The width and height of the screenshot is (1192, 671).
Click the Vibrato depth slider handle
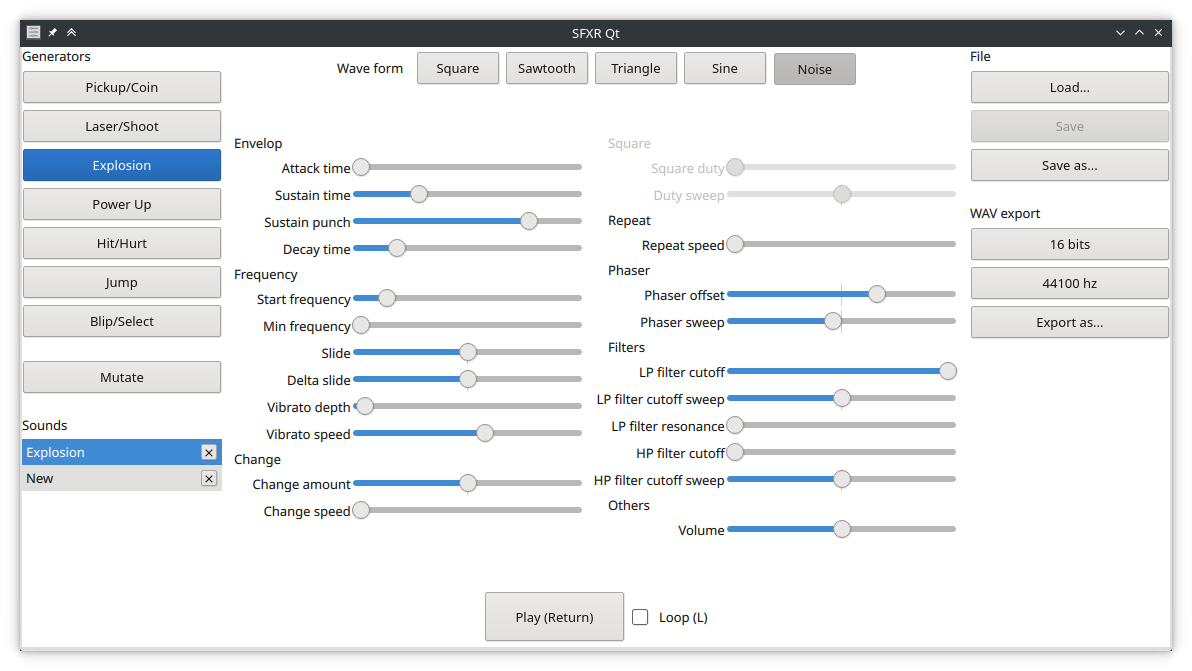point(365,406)
